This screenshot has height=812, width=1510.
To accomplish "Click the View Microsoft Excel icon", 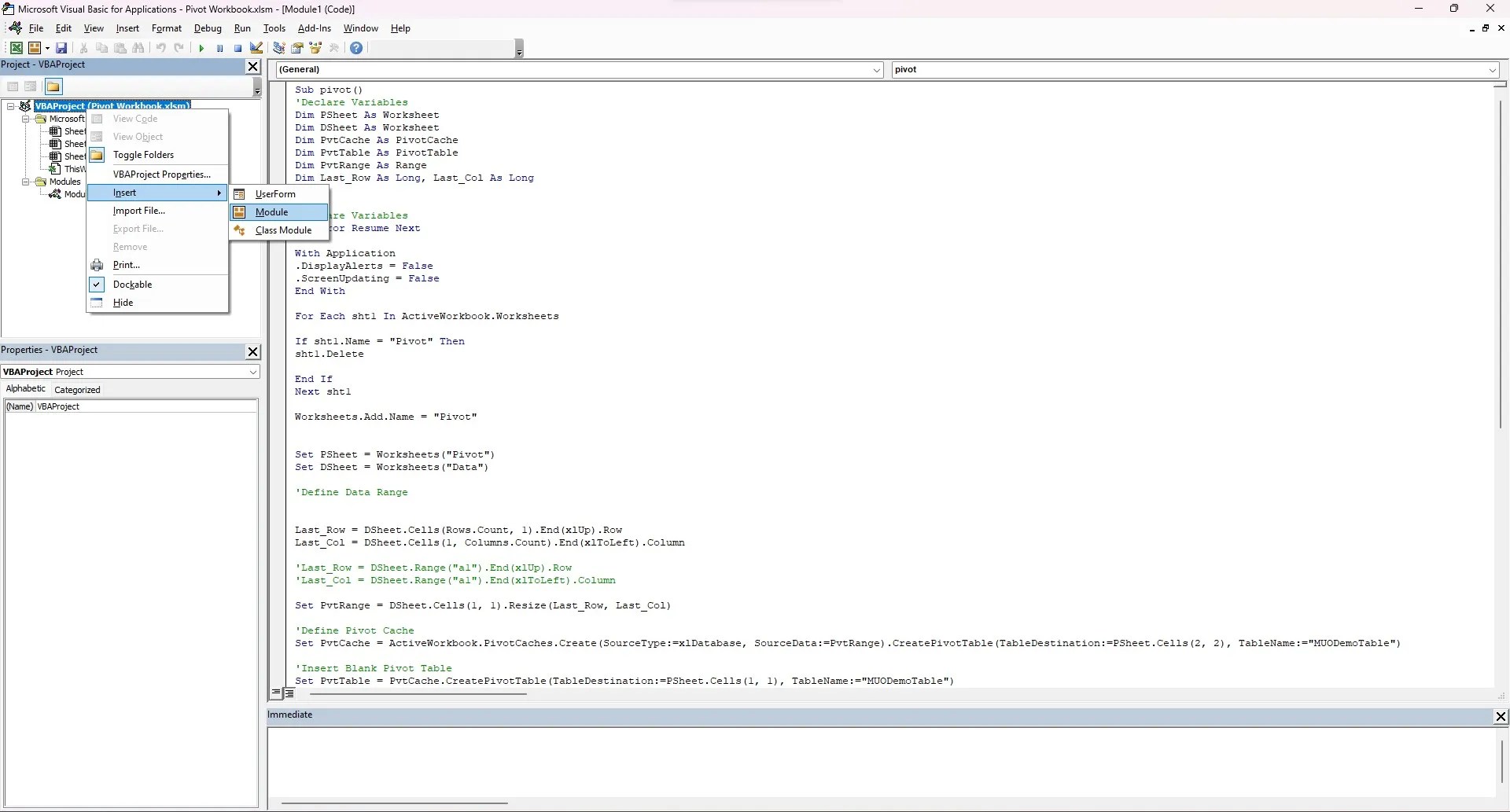I will tap(16, 49).
